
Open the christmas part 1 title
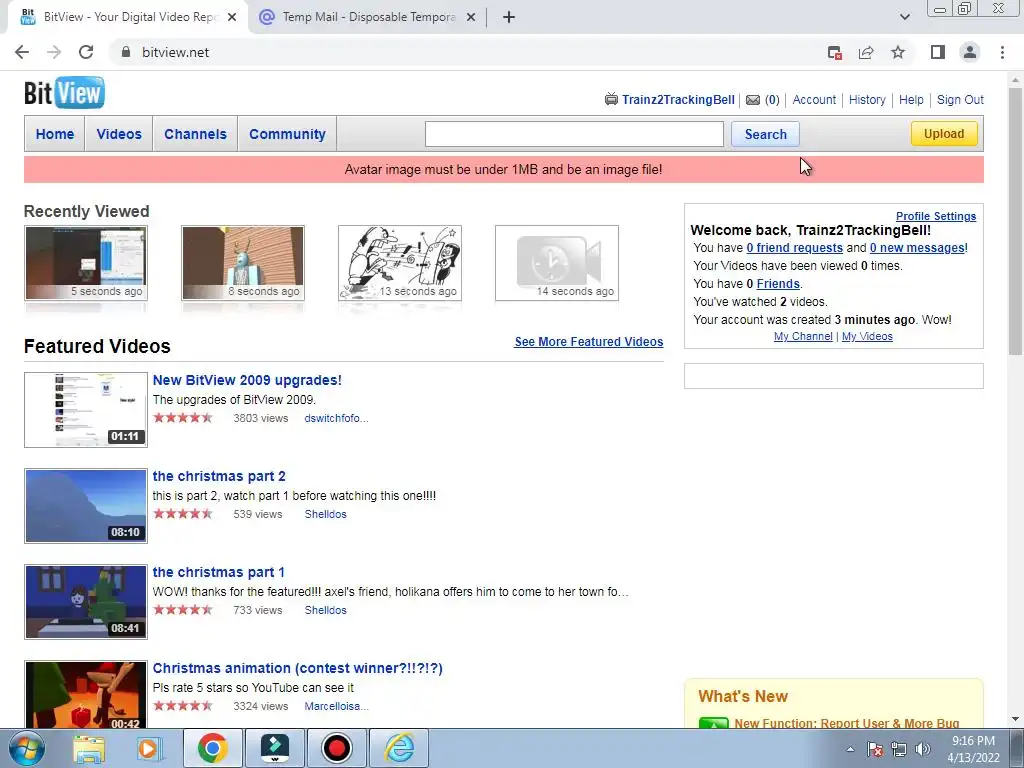(x=218, y=572)
